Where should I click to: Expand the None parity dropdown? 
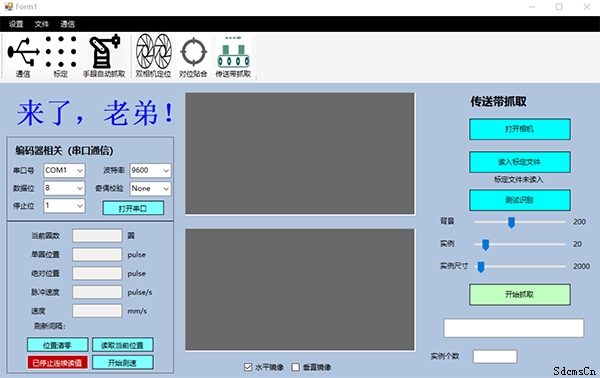(150, 189)
